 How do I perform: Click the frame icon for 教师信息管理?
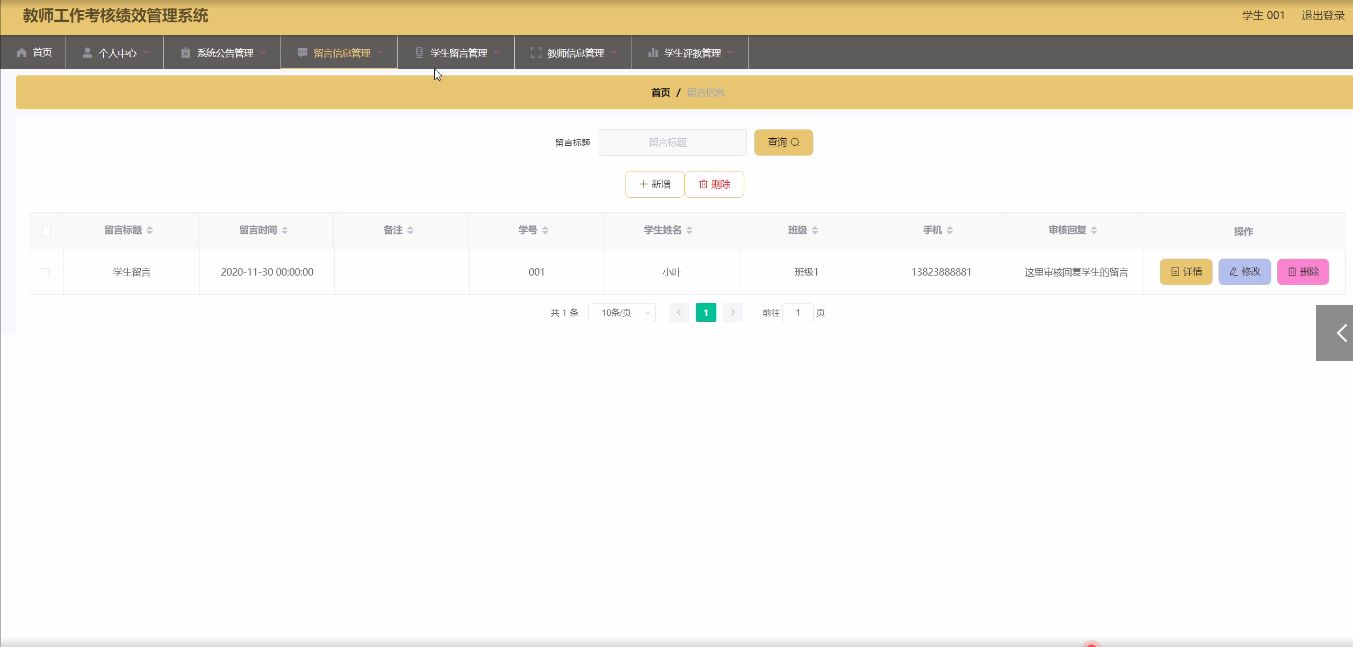click(536, 52)
